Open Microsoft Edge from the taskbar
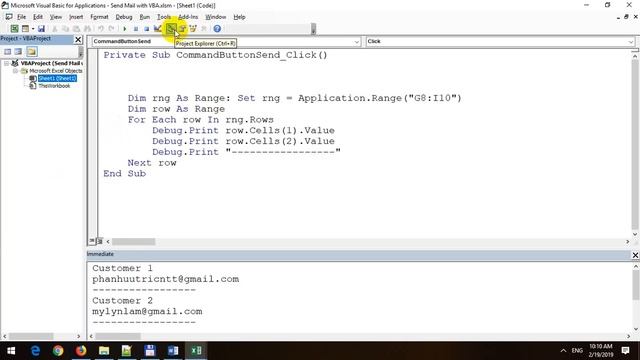 pos(36,351)
